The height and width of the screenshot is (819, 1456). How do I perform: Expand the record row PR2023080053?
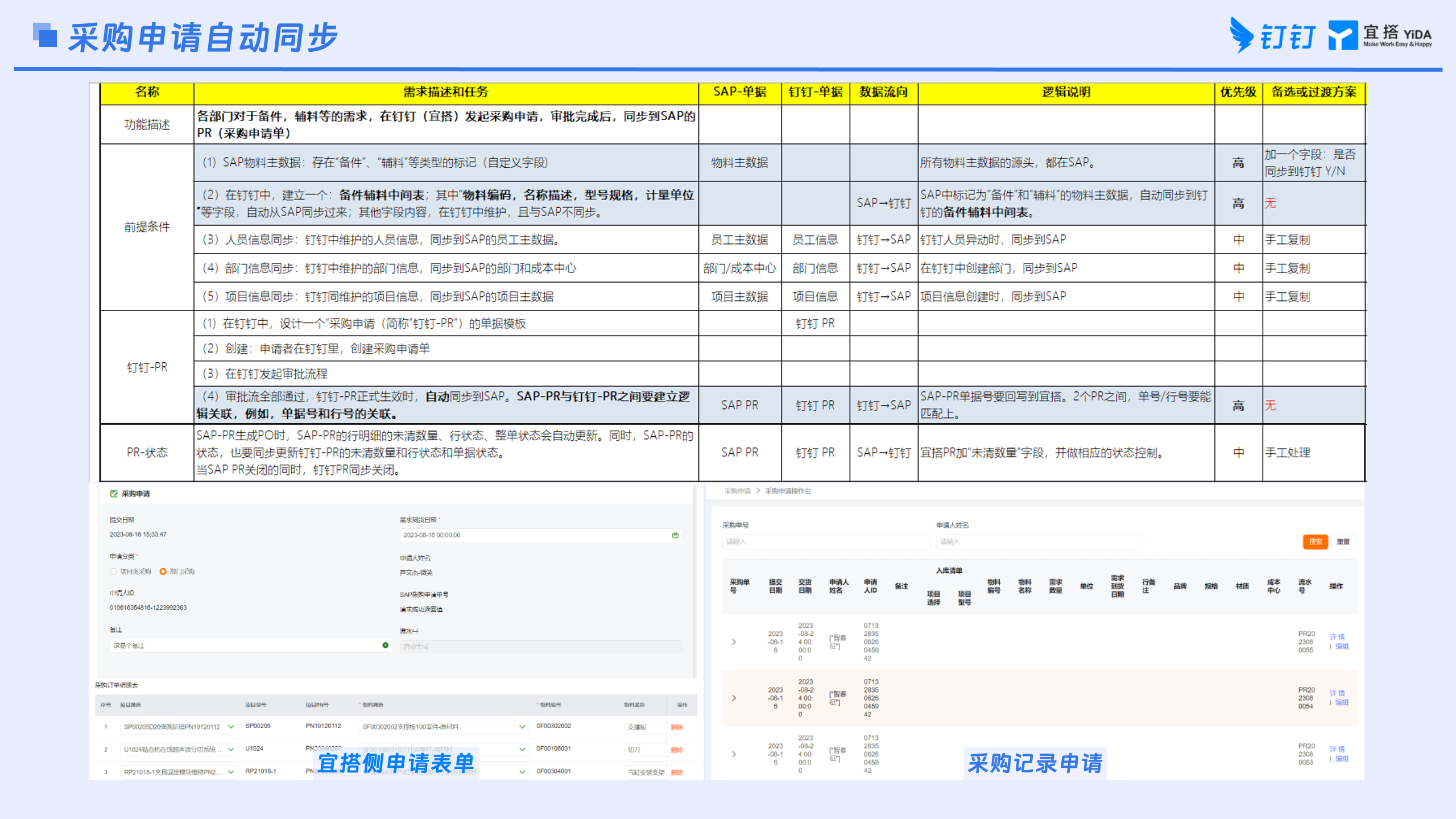pyautogui.click(x=734, y=754)
